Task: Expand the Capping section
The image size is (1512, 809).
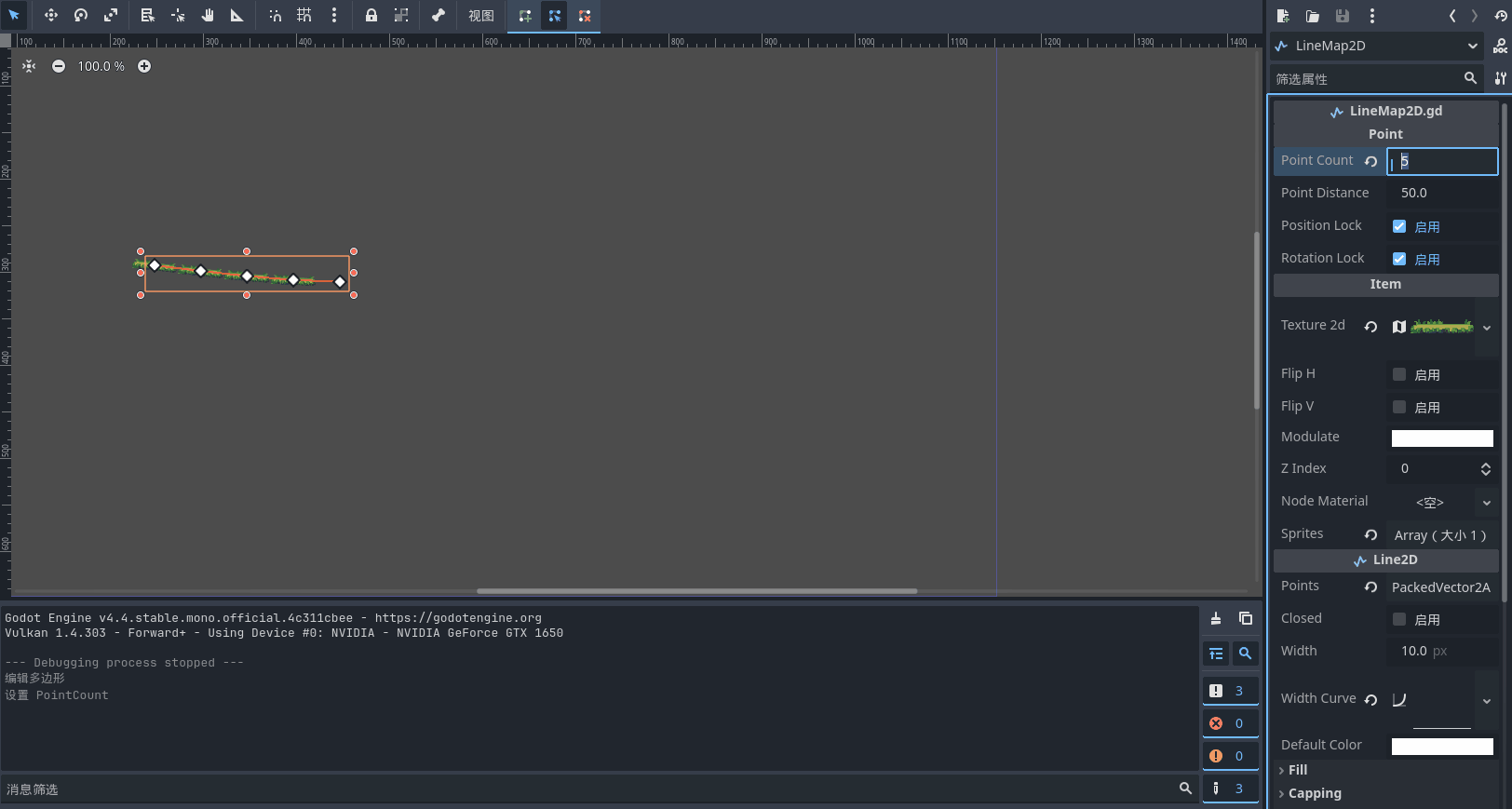Action: click(x=1315, y=793)
